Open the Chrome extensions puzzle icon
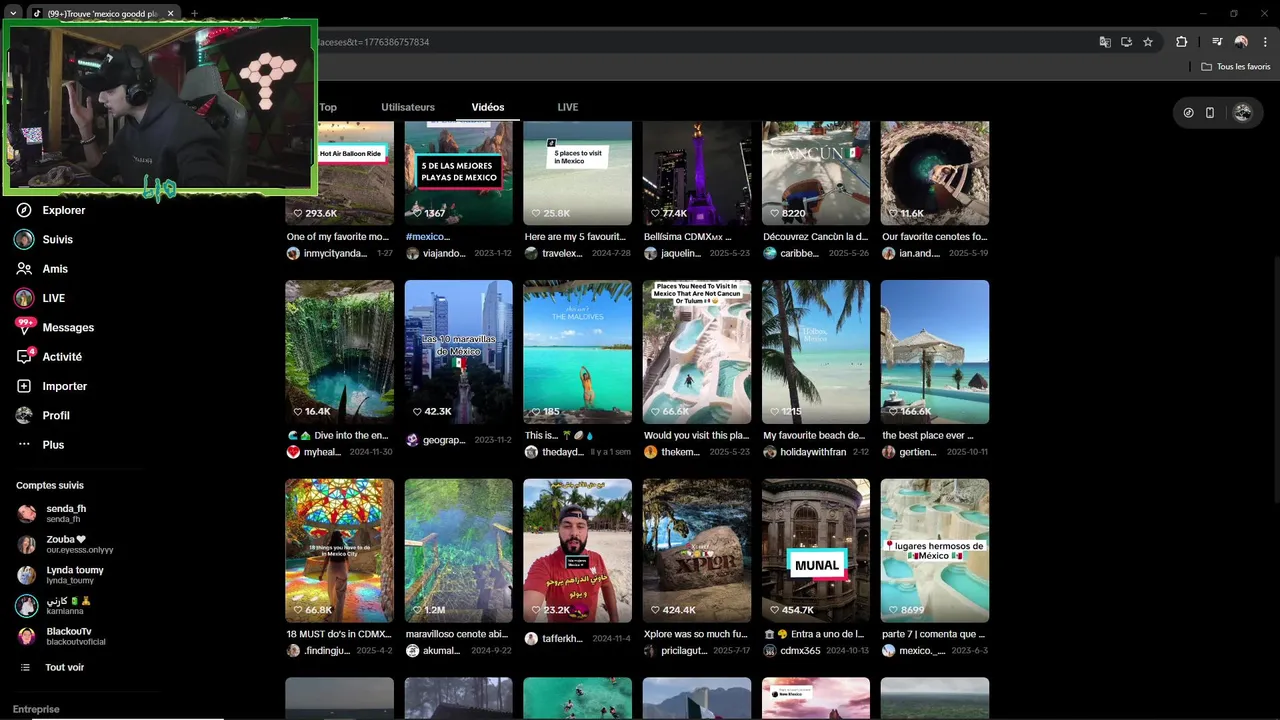The image size is (1280, 720). (1181, 42)
